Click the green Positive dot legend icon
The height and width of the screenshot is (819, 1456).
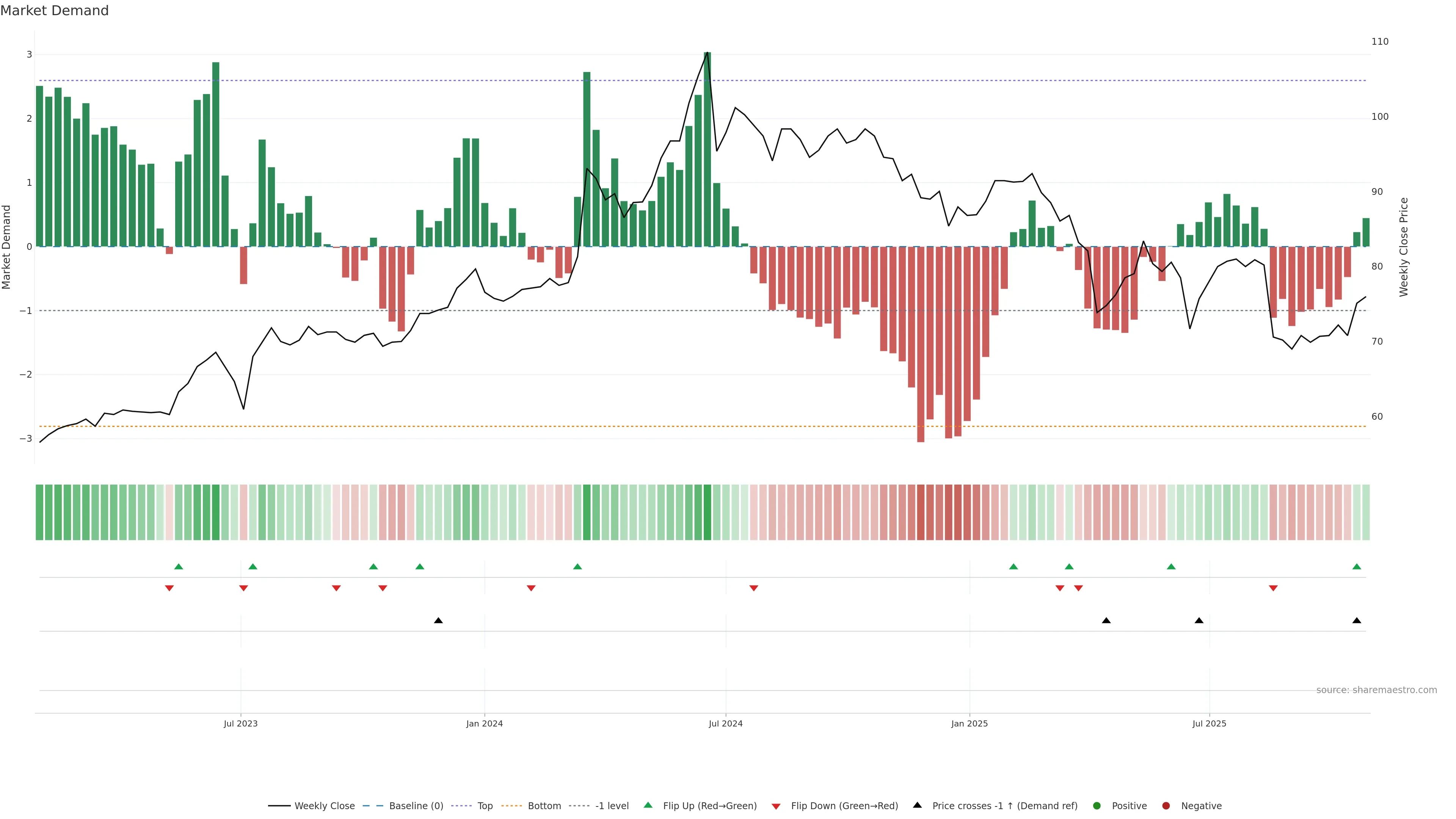1097,806
